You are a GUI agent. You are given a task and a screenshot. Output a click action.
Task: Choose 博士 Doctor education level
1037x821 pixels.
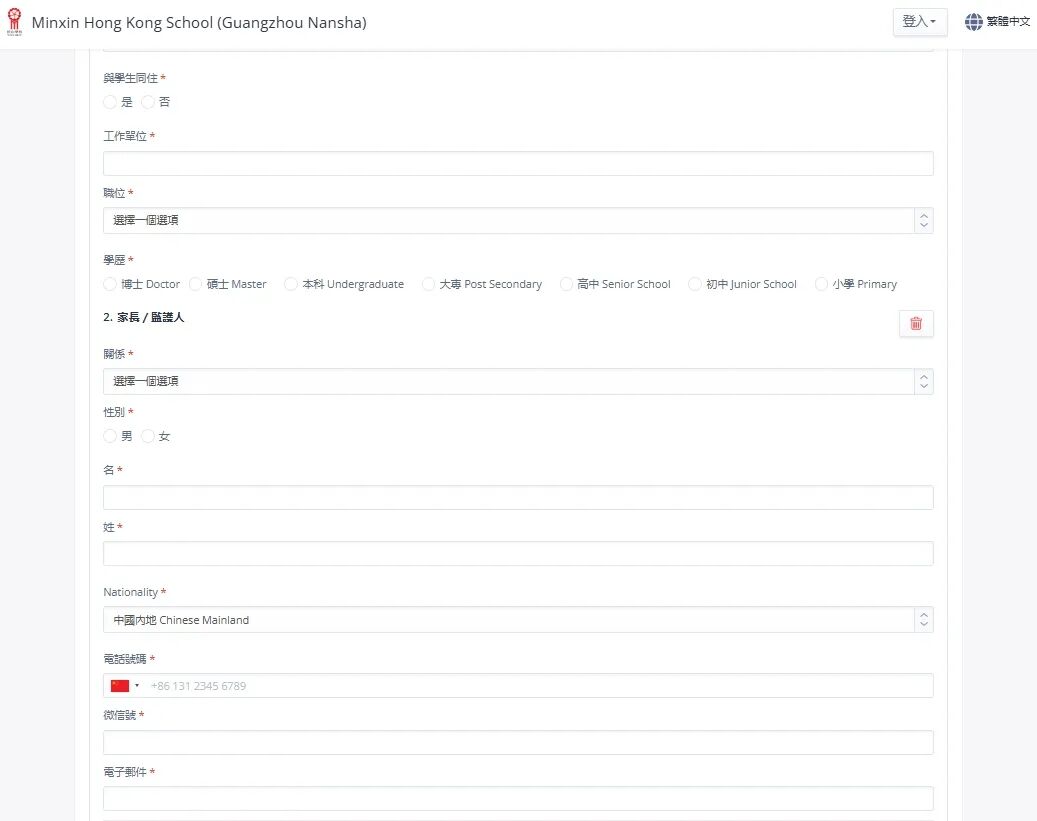110,284
